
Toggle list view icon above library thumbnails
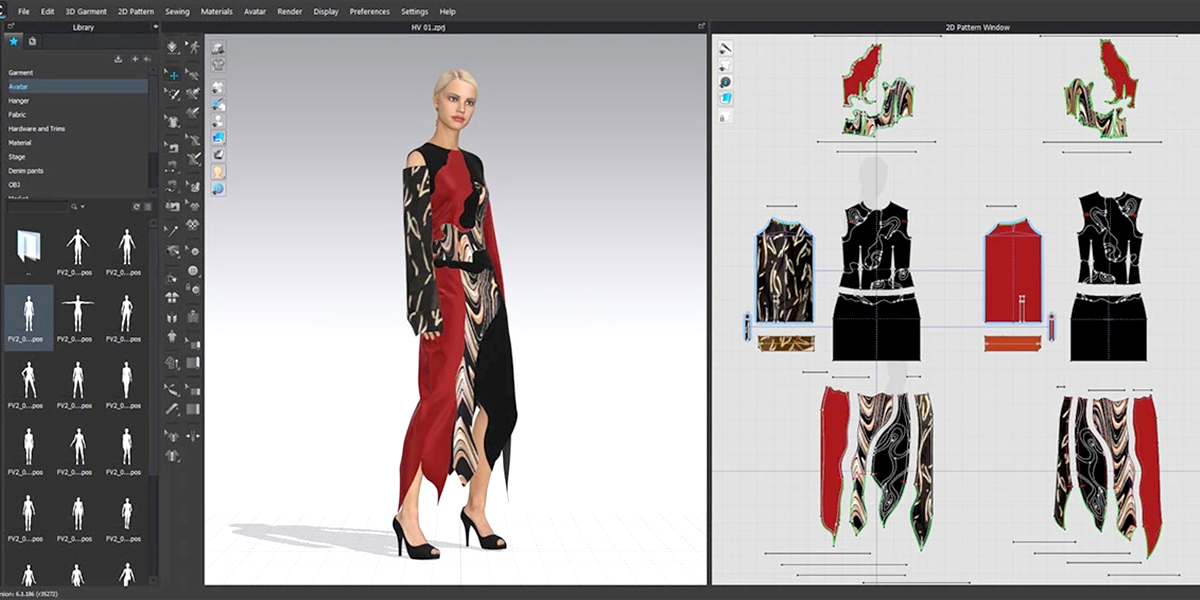coord(147,207)
